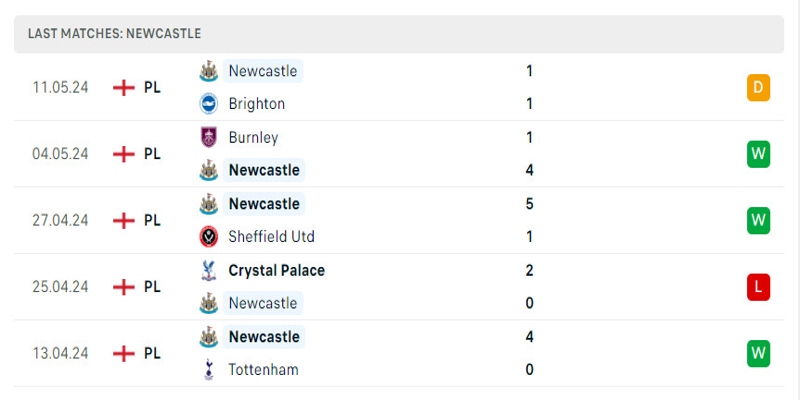Viewport: 800px width, 400px height.
Task: Open the Brighton team link
Action: click(256, 104)
